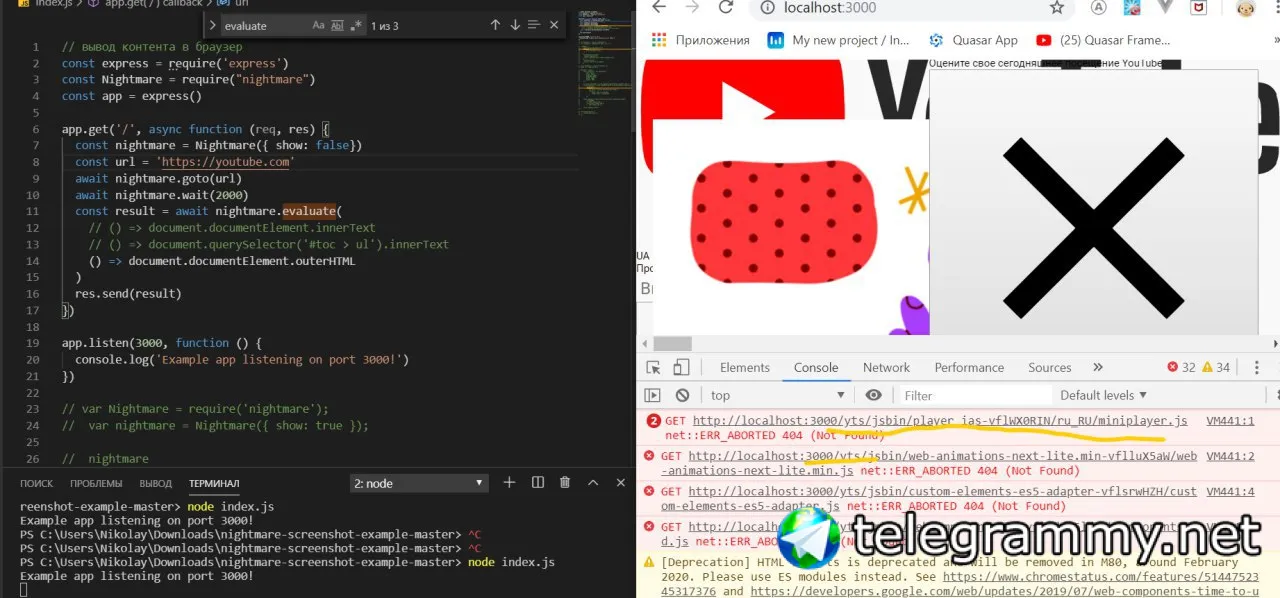1280x598 pixels.
Task: Kill the terminal with trash icon
Action: coord(565,483)
